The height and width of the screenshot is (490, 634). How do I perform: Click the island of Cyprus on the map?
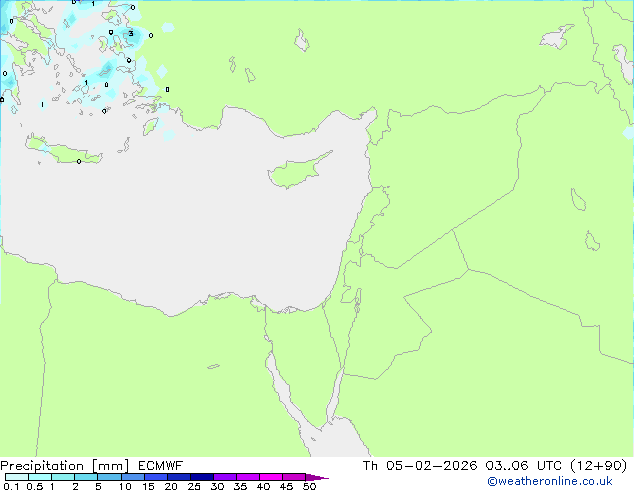(299, 170)
